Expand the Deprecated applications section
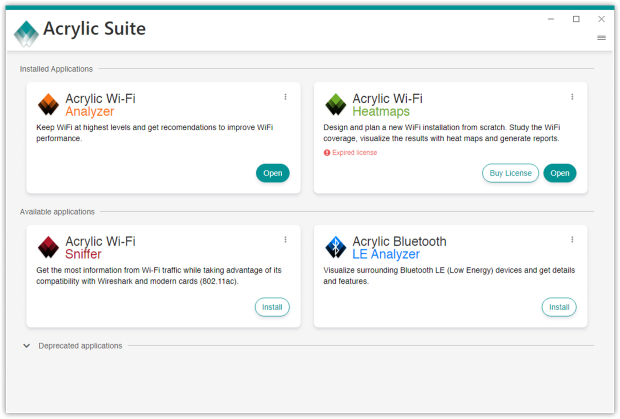This screenshot has width=620, height=419. coord(27,346)
